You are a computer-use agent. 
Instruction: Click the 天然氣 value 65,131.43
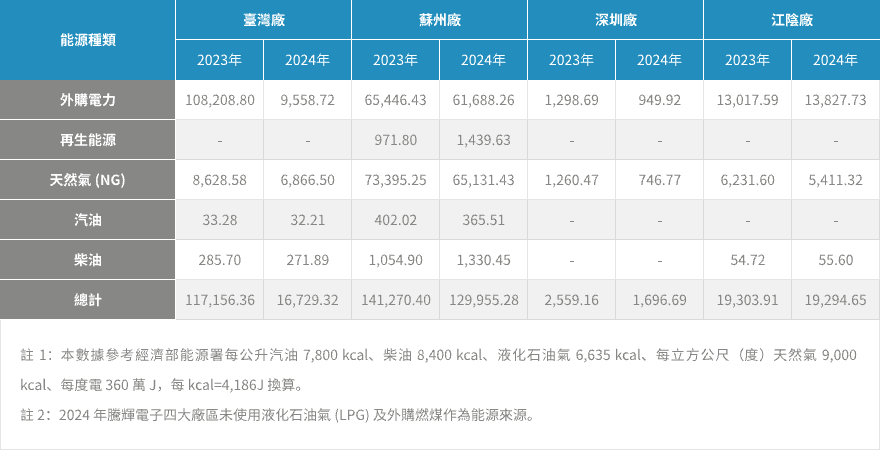tap(484, 180)
